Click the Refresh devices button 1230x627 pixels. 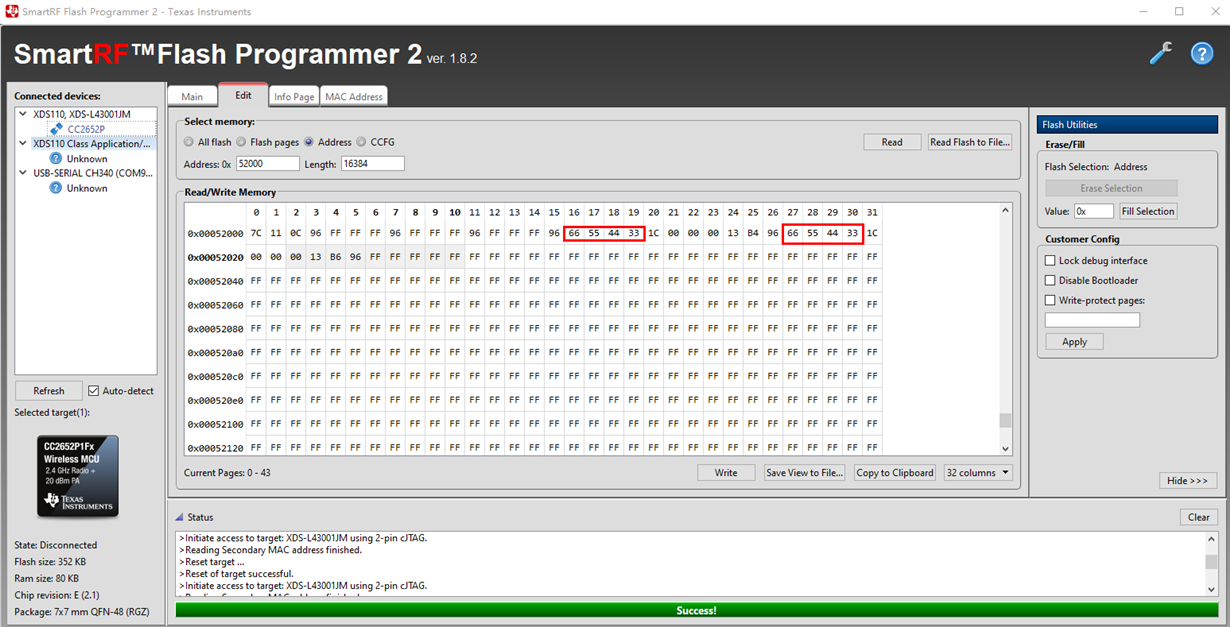[x=48, y=391]
